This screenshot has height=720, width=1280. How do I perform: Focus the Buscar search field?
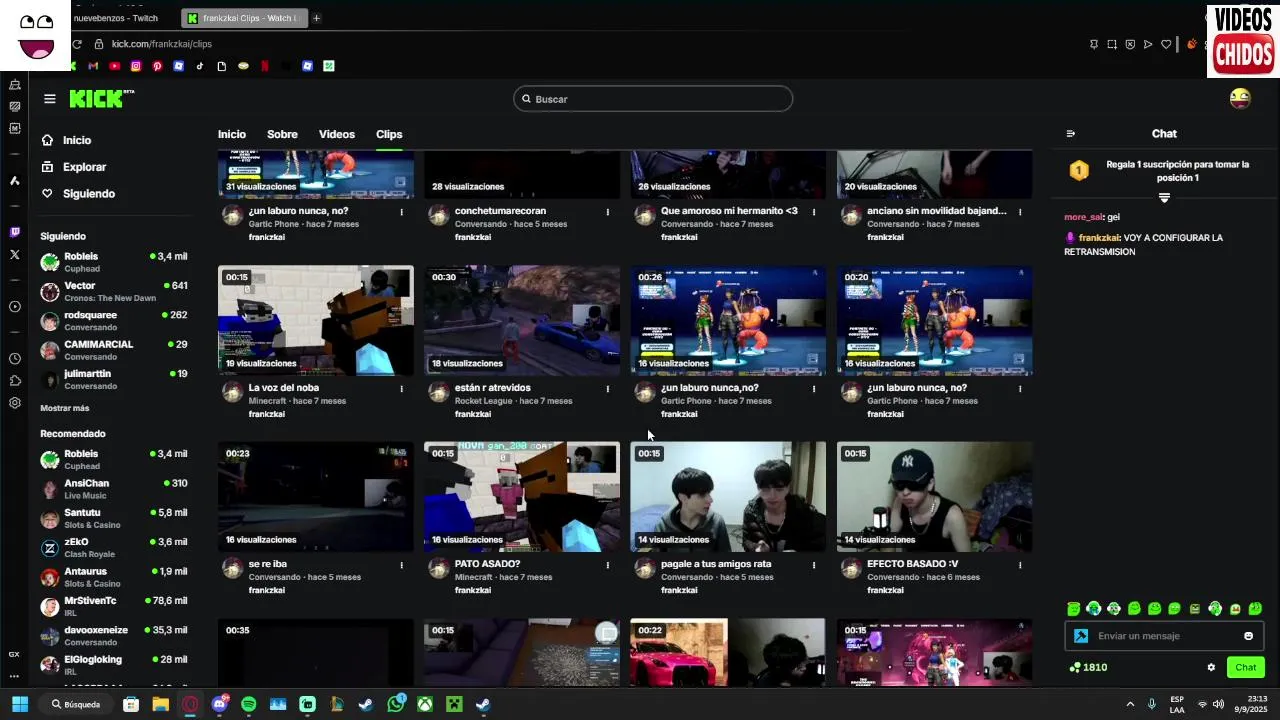[653, 99]
